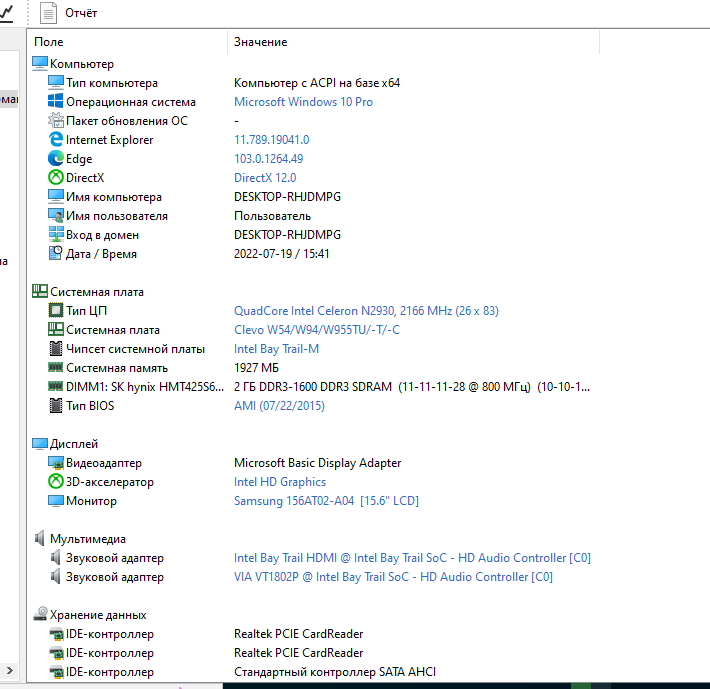The height and width of the screenshot is (689, 710).
Task: Open the DirectX 12.0 link
Action: (265, 178)
